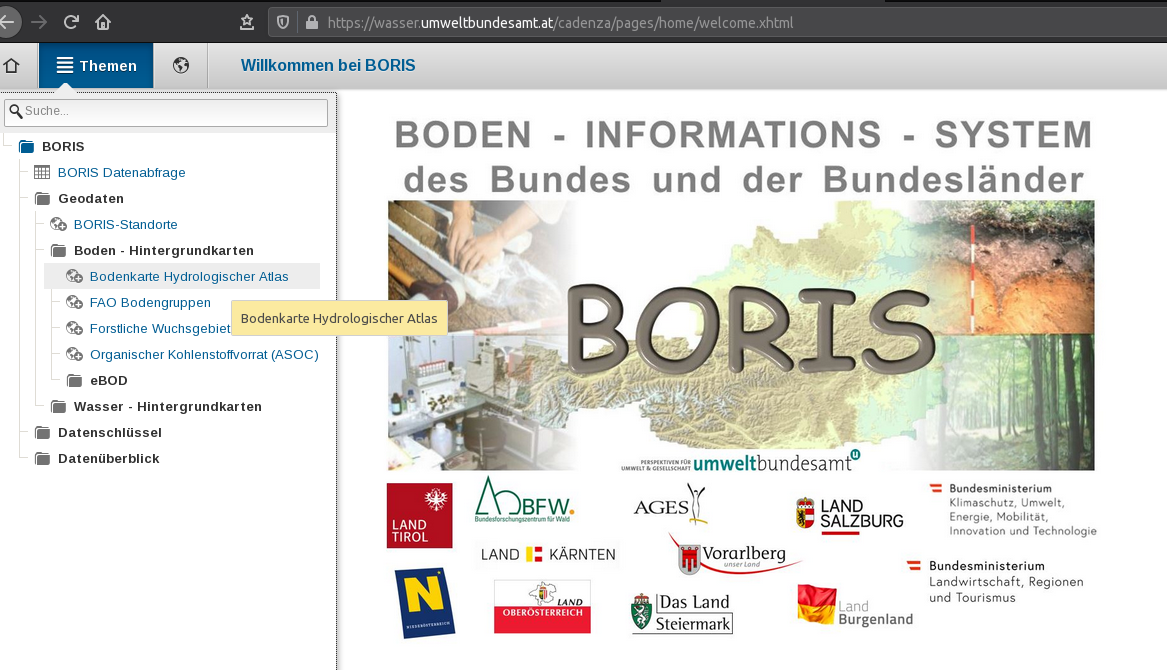The height and width of the screenshot is (670, 1167).
Task: Click the Land Burgenland logo
Action: [855, 605]
